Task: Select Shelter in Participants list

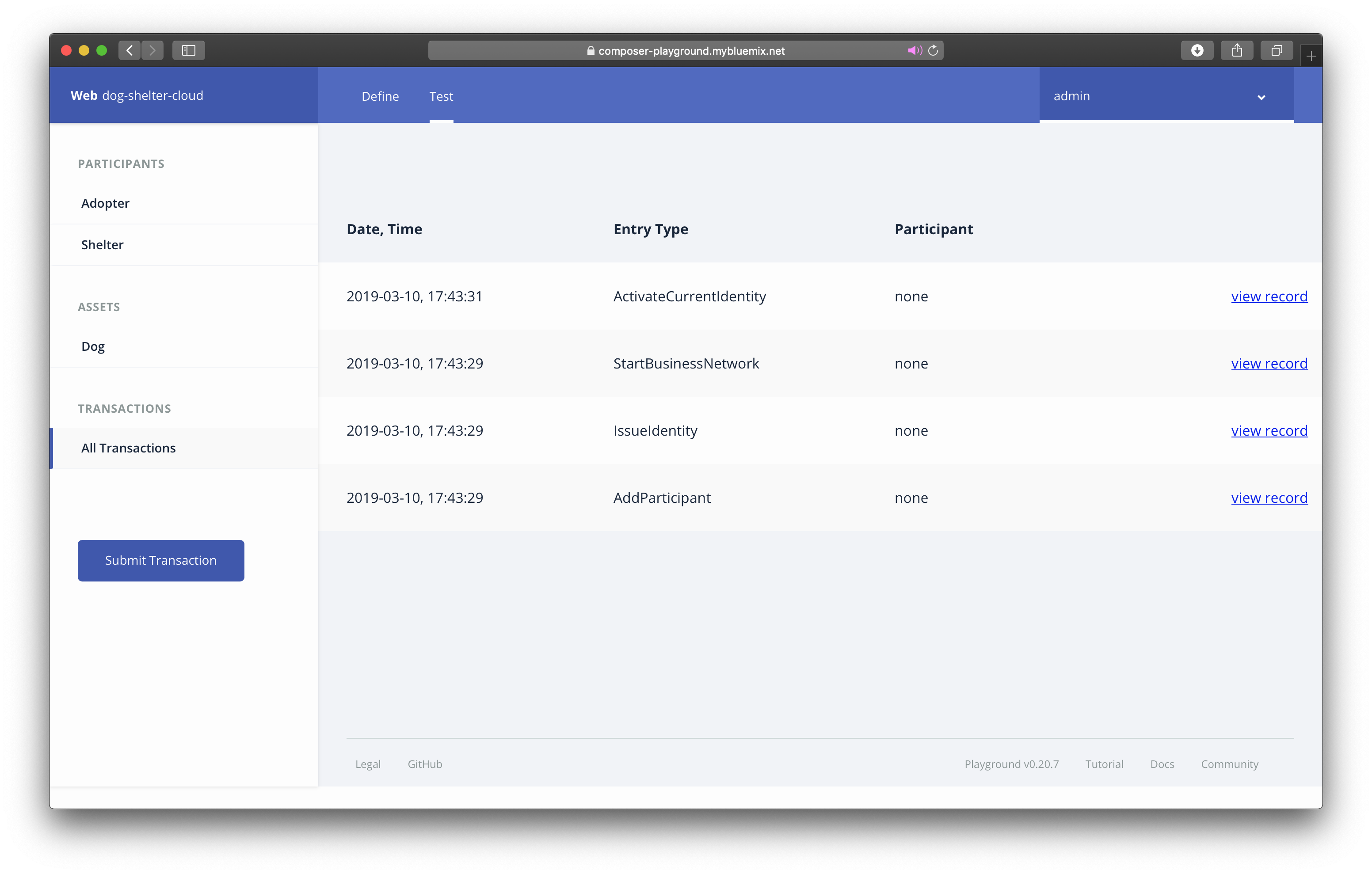Action: pyautogui.click(x=102, y=245)
